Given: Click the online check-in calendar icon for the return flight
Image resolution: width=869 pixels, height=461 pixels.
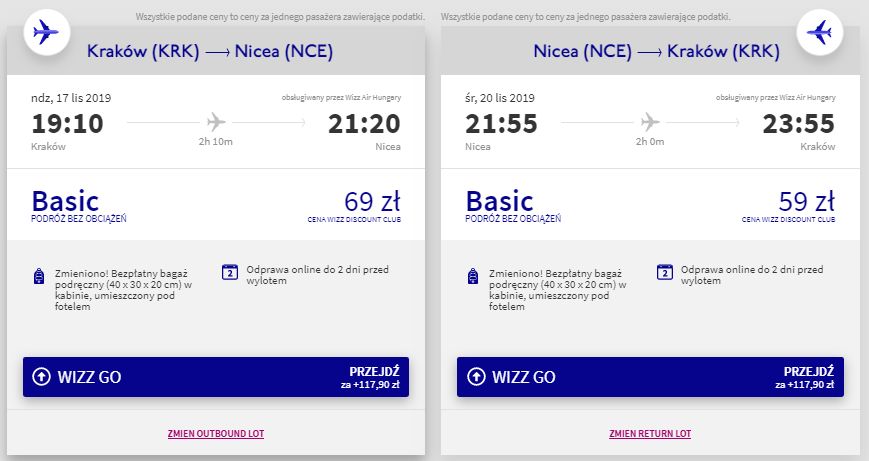Looking at the screenshot, I should (x=663, y=272).
